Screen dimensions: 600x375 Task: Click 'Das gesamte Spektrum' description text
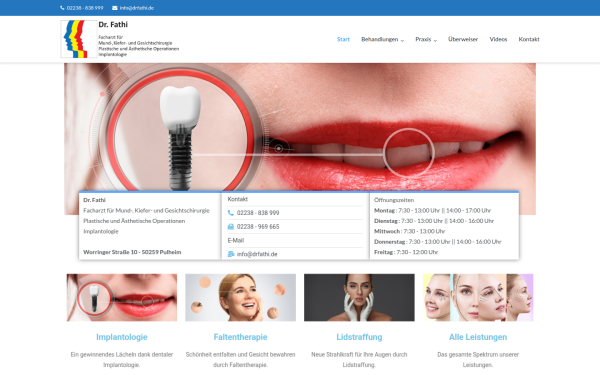478,360
